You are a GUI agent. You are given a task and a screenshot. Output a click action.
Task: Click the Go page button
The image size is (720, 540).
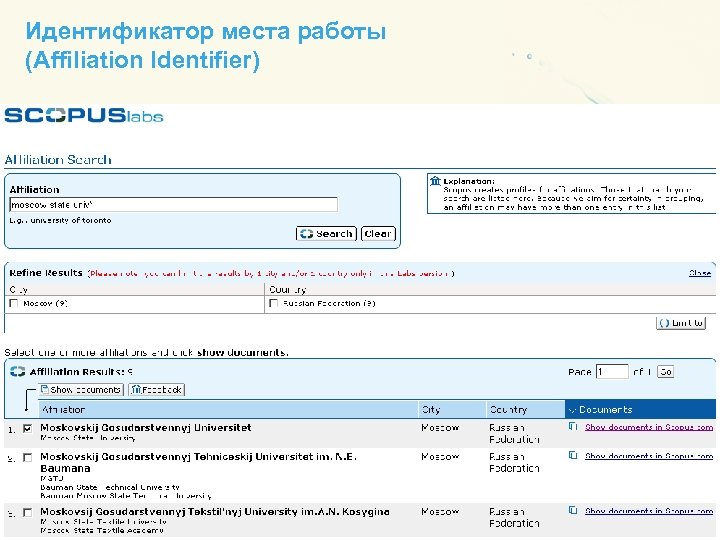pos(665,371)
